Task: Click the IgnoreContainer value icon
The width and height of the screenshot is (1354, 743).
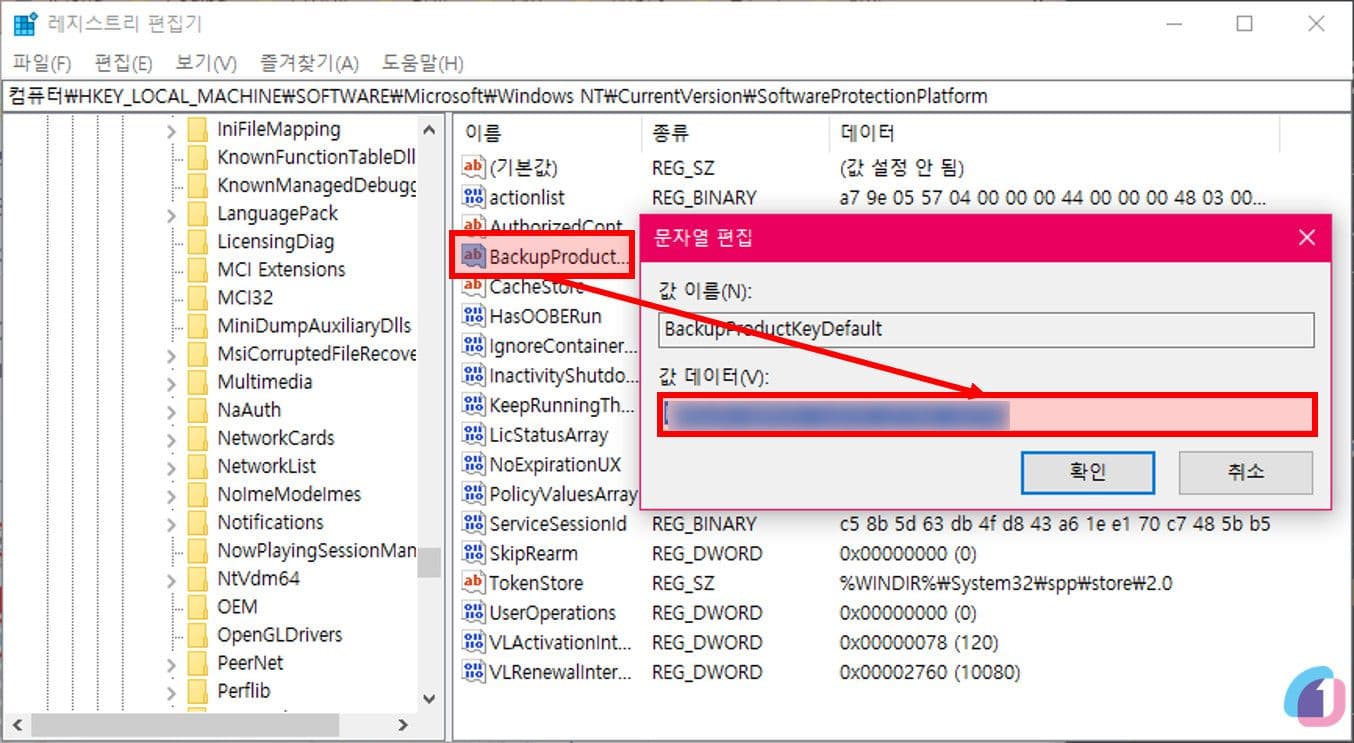Action: point(473,346)
